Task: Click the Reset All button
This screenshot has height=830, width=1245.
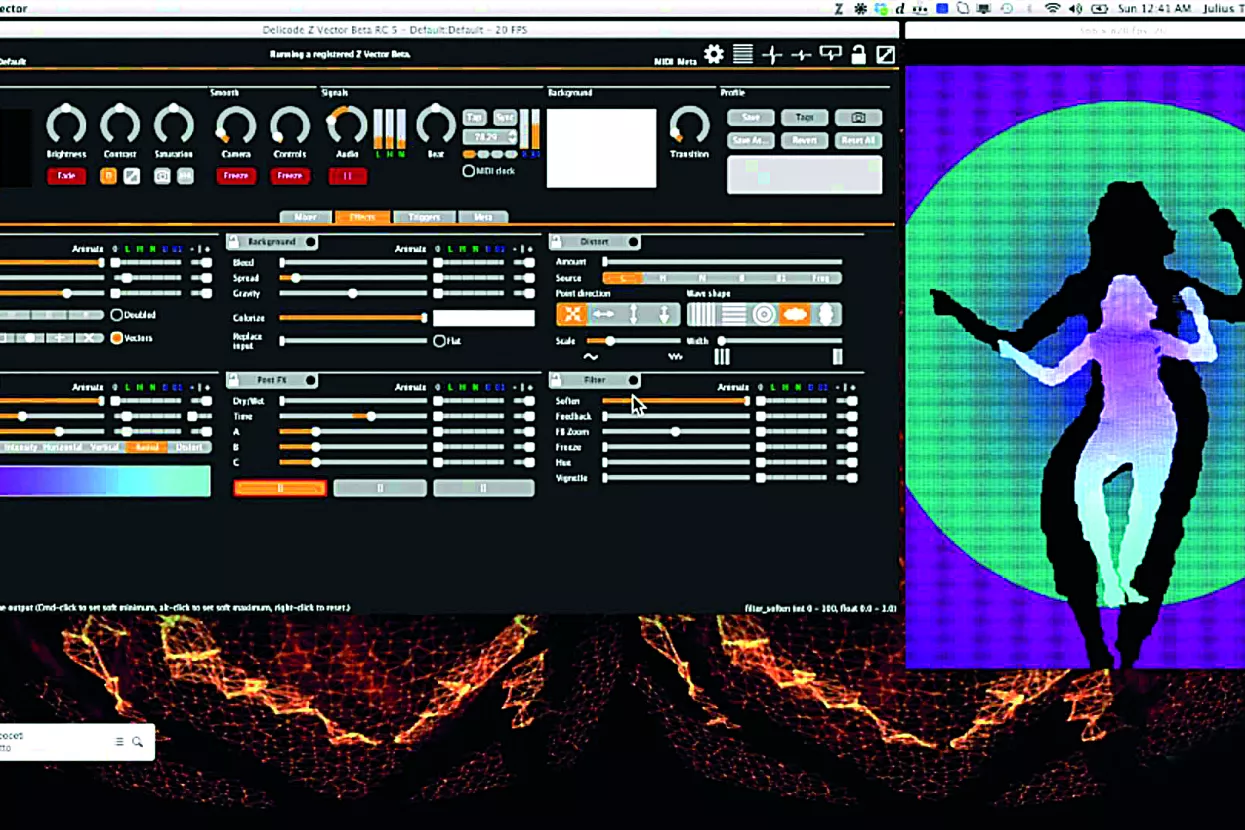Action: 858,141
